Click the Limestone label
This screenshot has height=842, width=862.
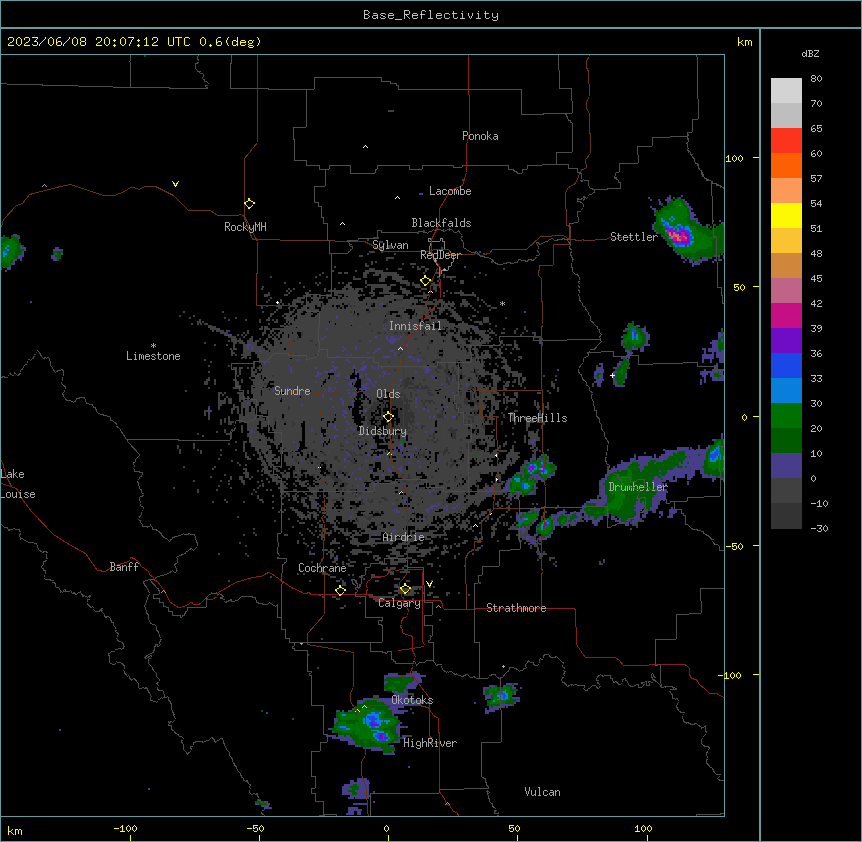pos(153,356)
